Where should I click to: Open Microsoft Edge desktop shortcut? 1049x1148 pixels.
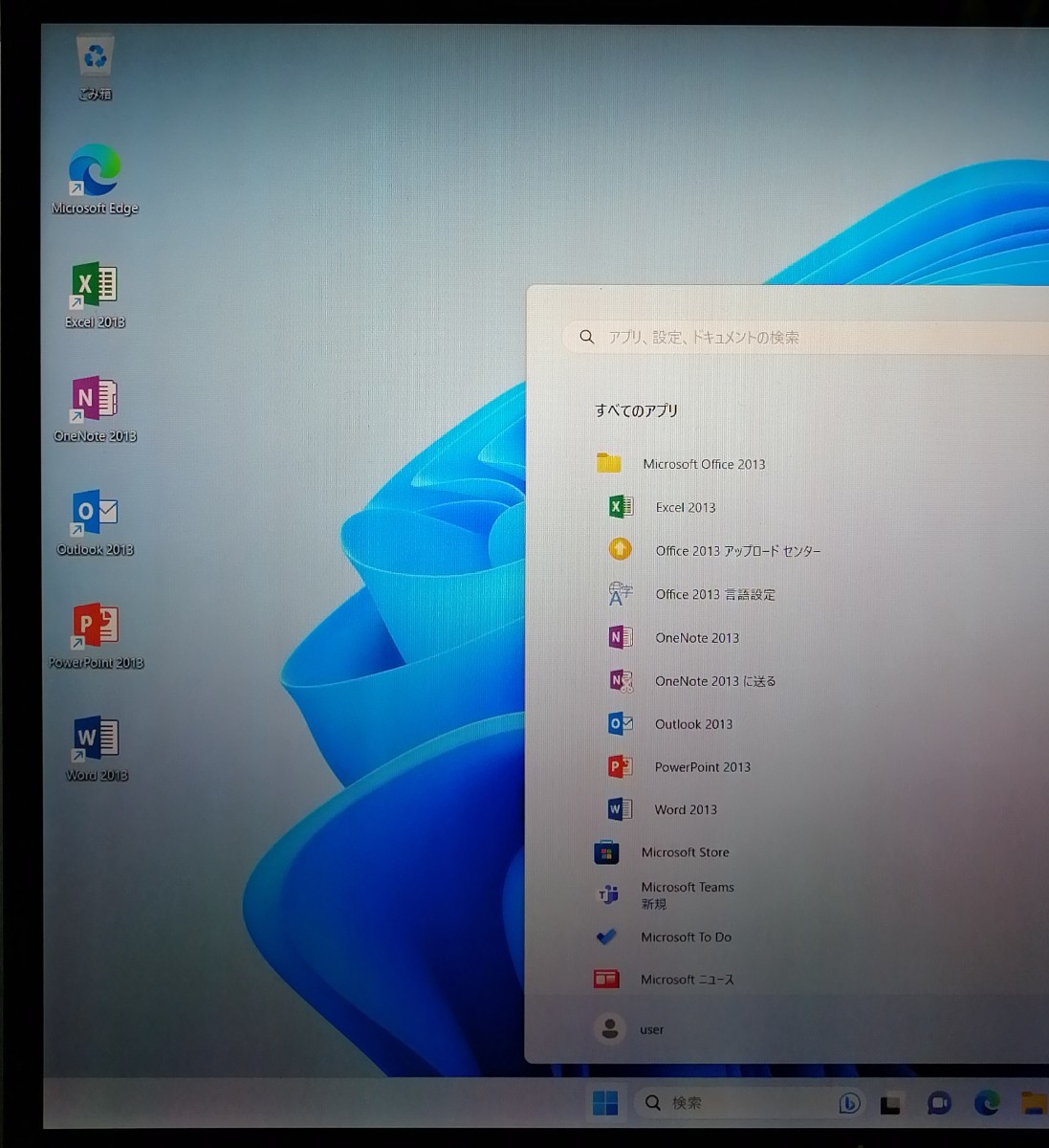(x=95, y=180)
